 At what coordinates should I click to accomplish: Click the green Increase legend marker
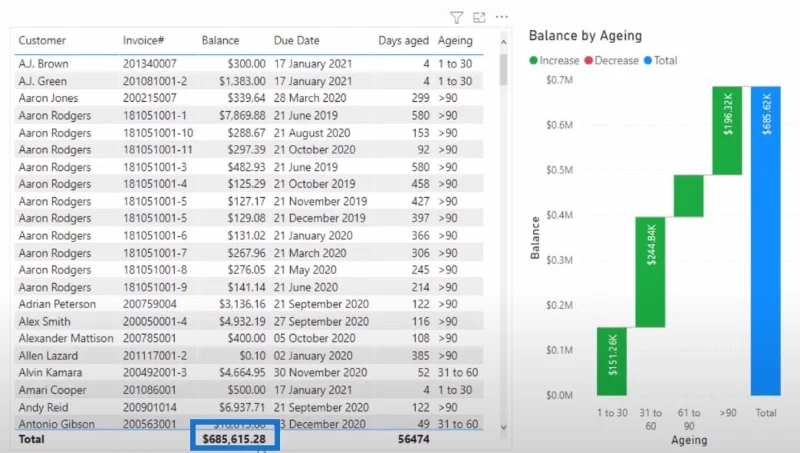(534, 60)
